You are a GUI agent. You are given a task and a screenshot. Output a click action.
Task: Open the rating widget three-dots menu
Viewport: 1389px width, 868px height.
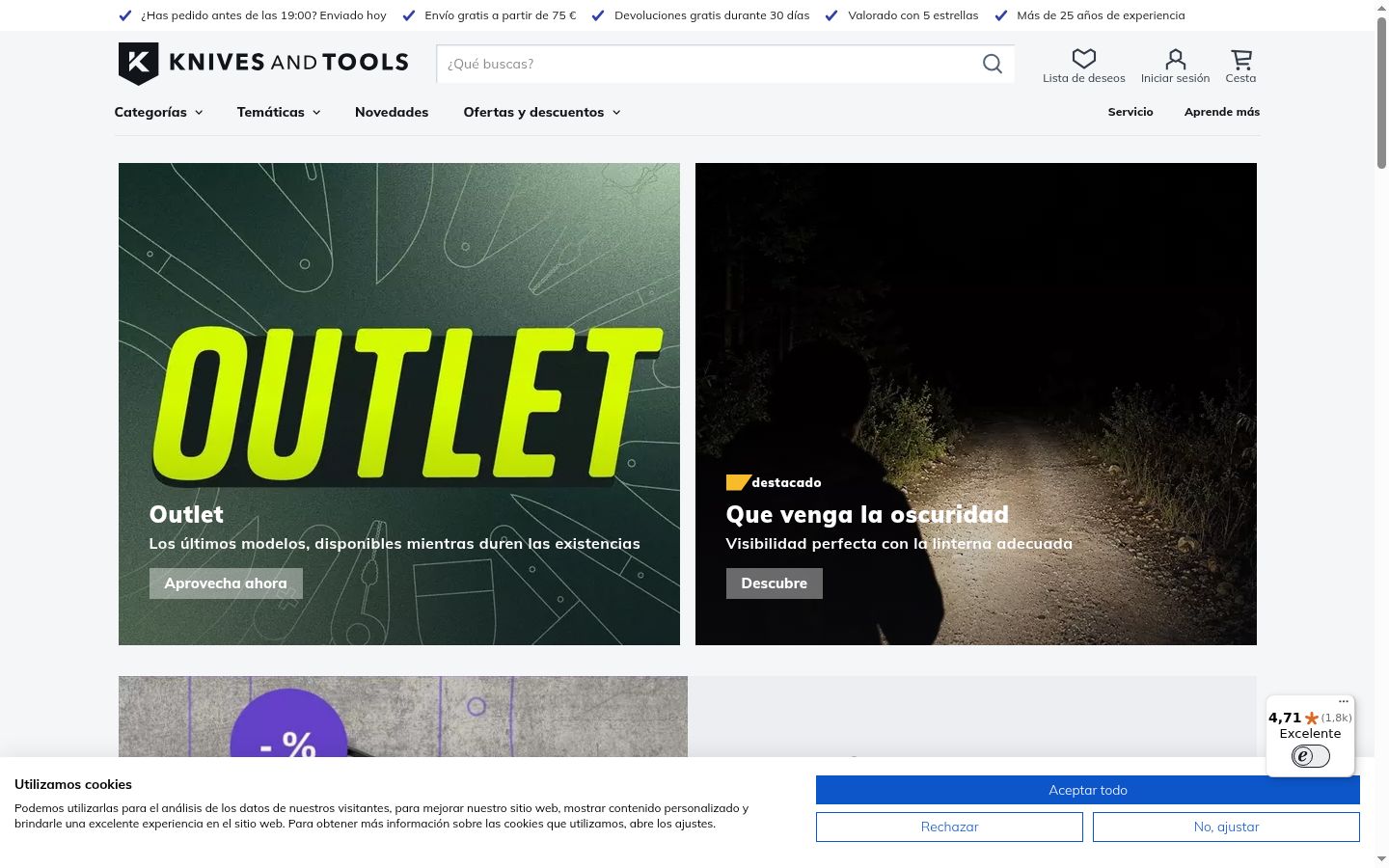(x=1344, y=702)
